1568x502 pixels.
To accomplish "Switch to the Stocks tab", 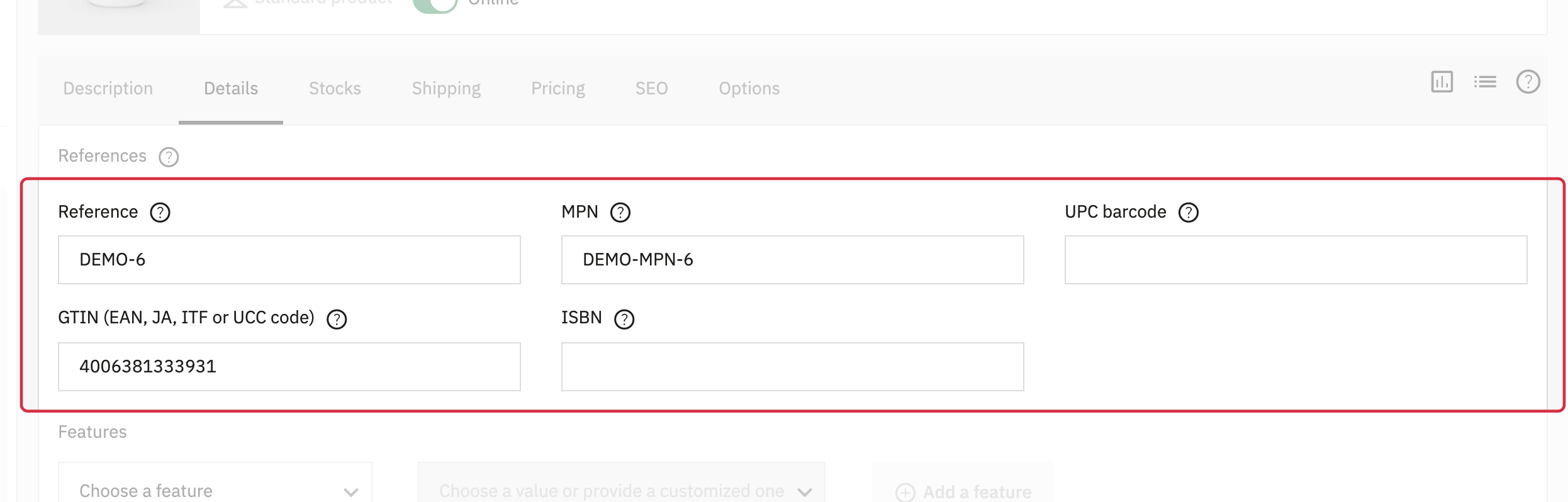I will (x=335, y=89).
